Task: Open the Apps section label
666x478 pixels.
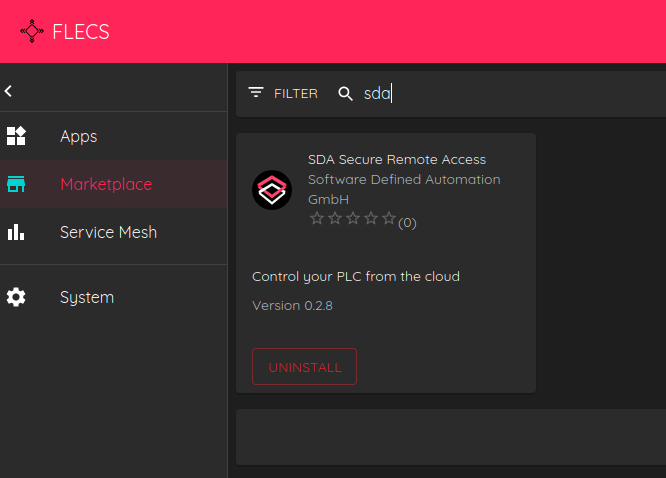Action: (x=78, y=136)
